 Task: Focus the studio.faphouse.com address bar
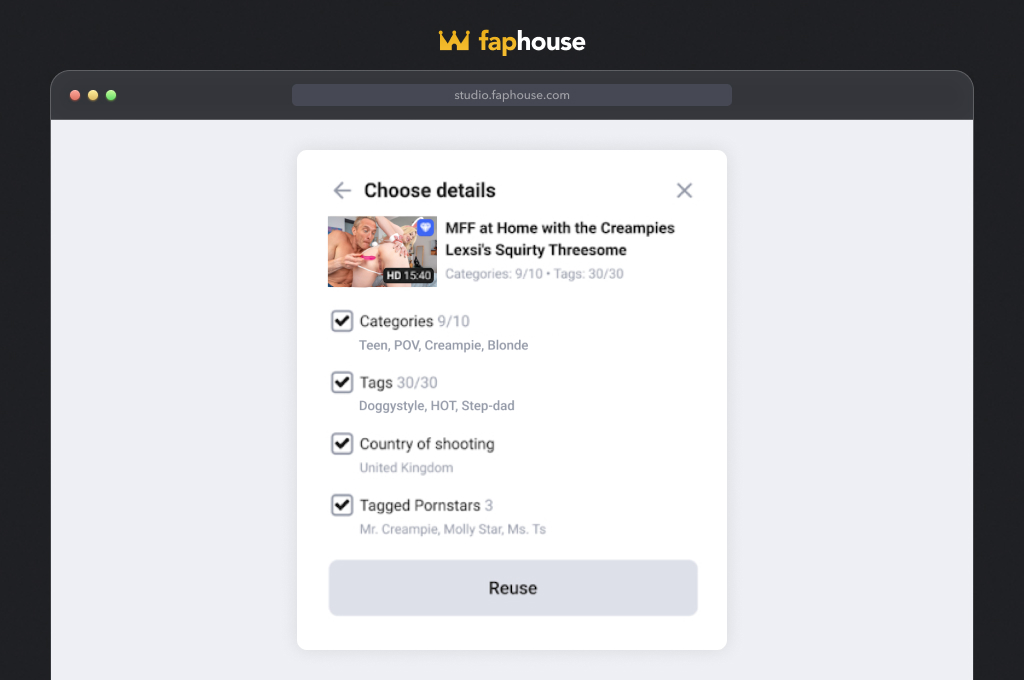click(511, 95)
